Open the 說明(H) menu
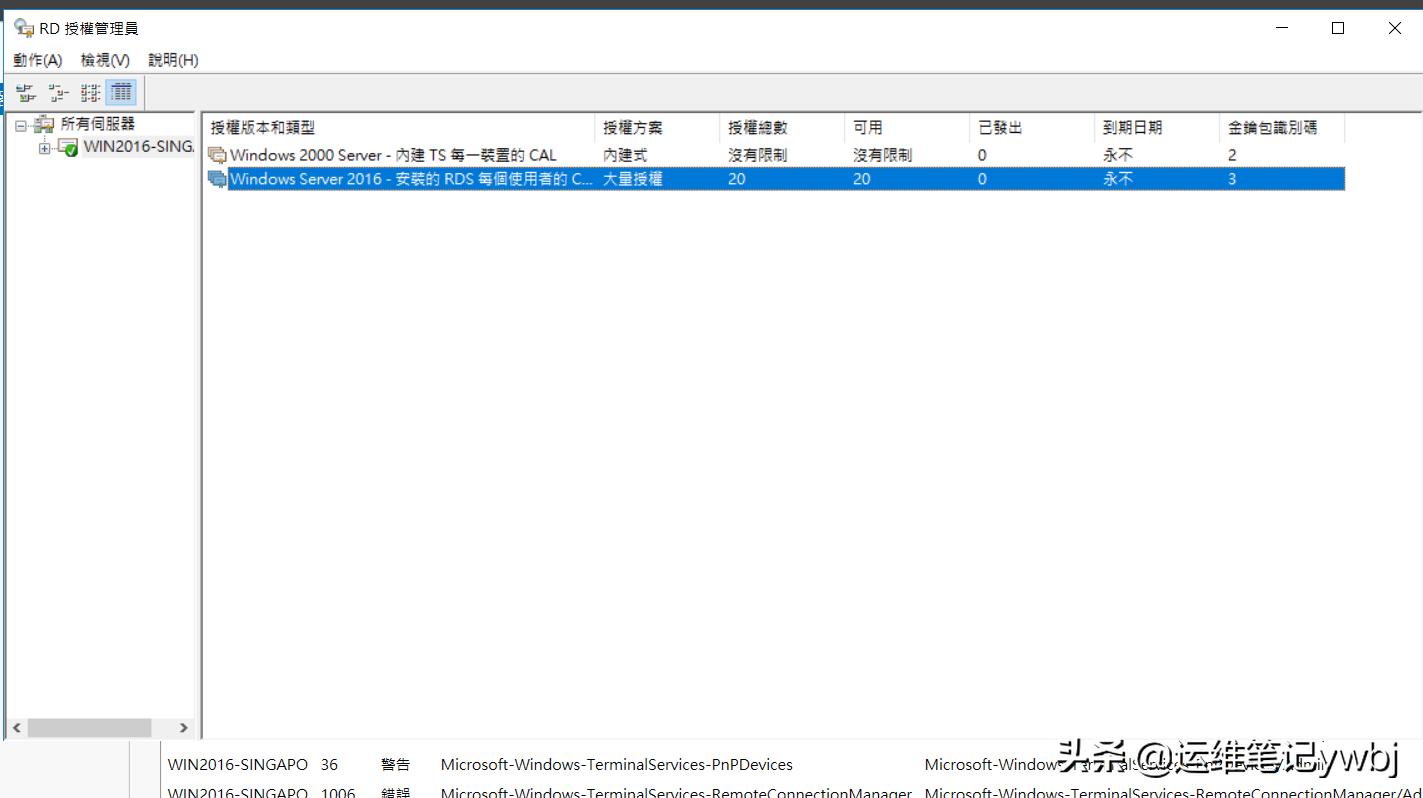 click(172, 59)
